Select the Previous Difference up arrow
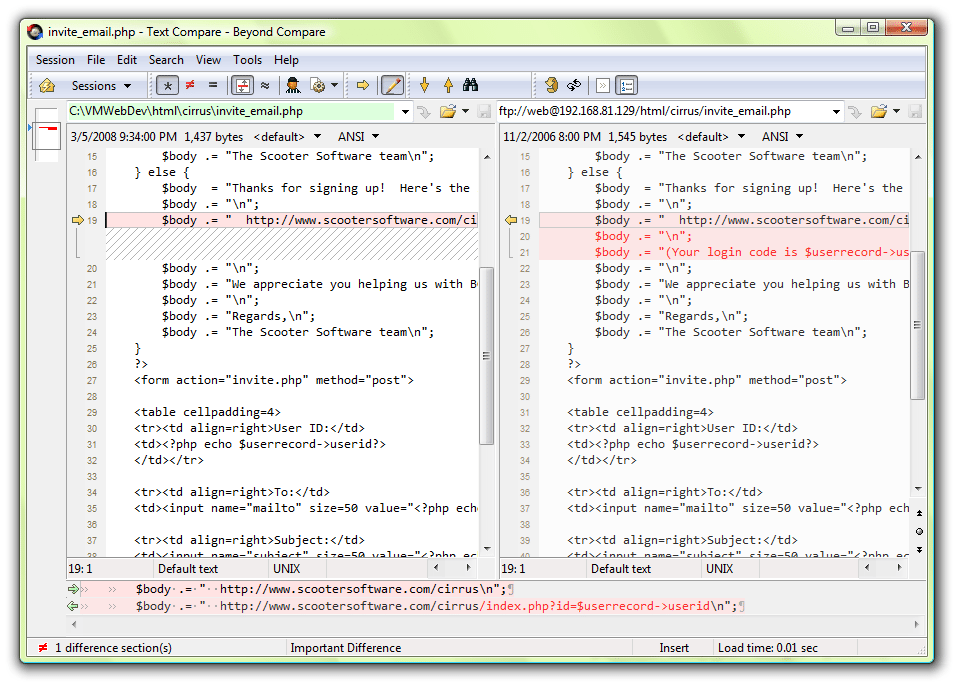 (446, 85)
